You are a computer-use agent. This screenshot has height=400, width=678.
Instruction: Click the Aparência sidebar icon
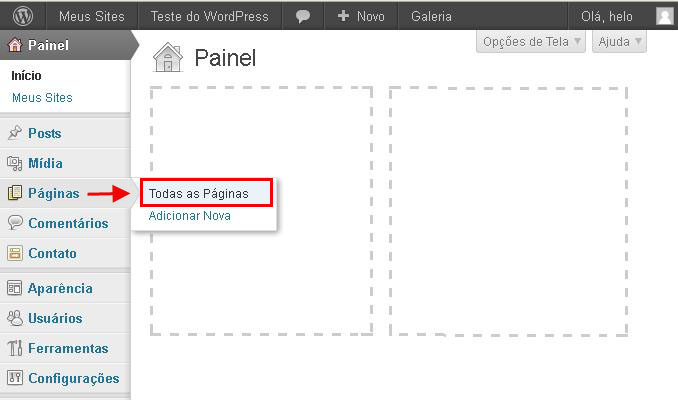(x=15, y=288)
